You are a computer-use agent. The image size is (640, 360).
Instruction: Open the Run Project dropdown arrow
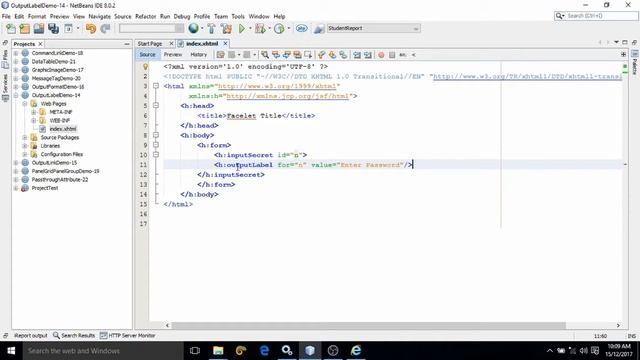(250, 29)
